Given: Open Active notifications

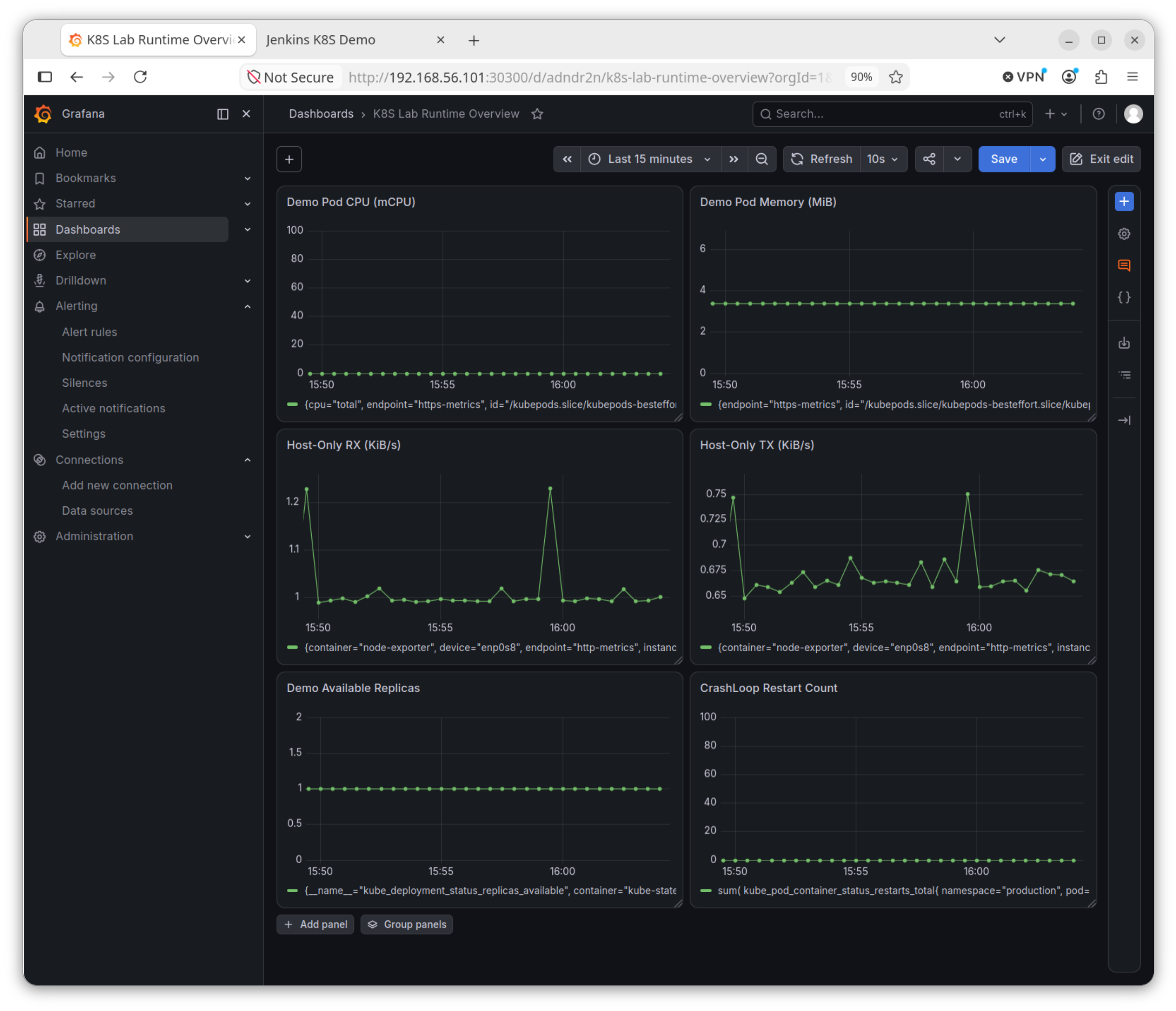Looking at the screenshot, I should 113,409.
